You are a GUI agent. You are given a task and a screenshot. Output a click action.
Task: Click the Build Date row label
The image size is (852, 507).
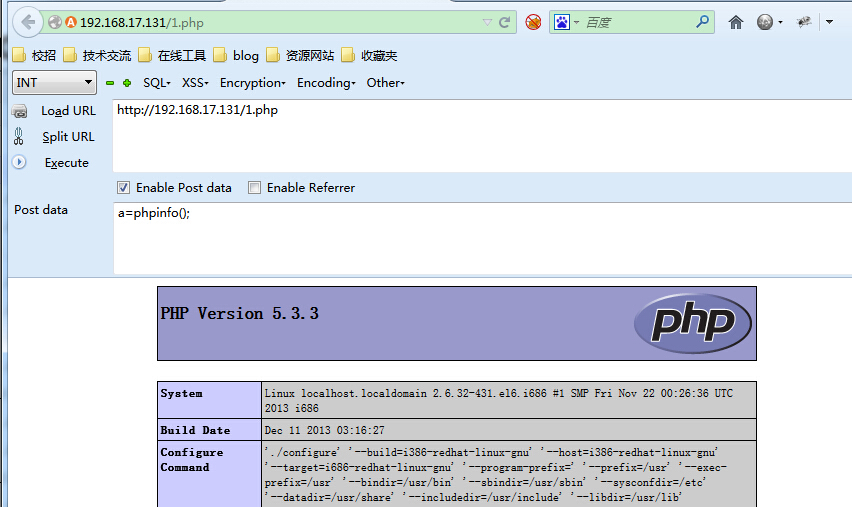coord(195,430)
